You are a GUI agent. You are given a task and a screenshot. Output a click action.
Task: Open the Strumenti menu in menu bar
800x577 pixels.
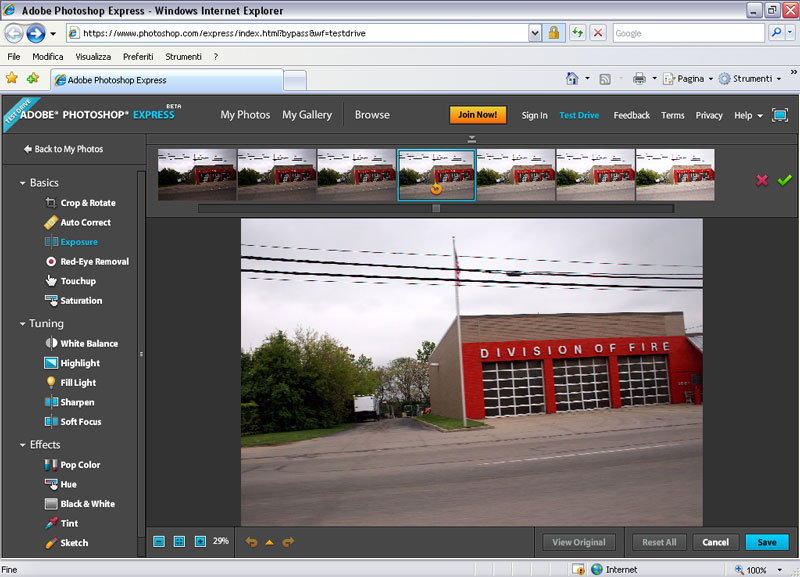pos(183,57)
